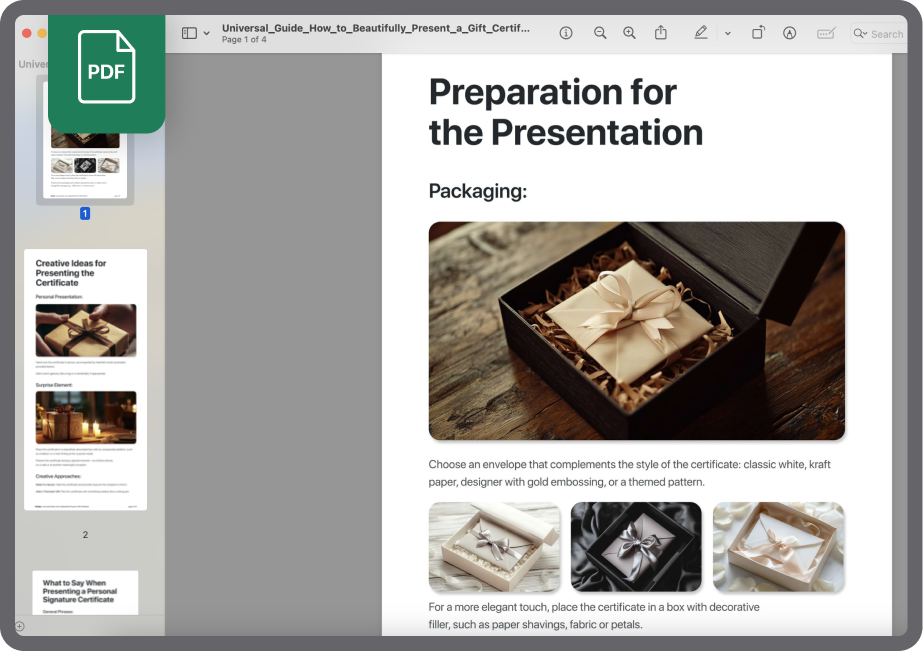Viewport: 923px width, 651px height.
Task: Click the Share icon in toolbar
Action: pos(661,33)
